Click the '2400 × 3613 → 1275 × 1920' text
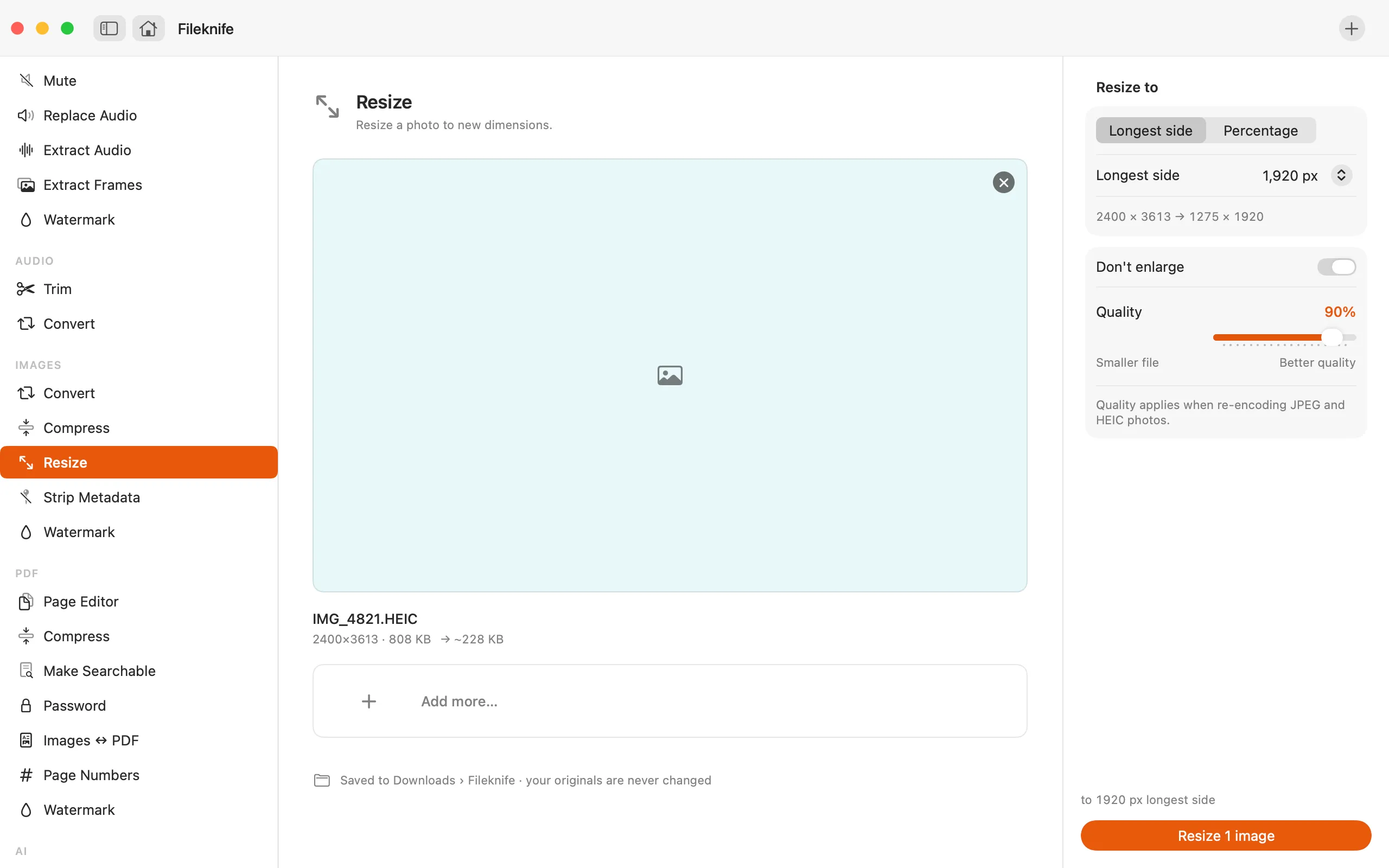Screen dimensions: 1389x868 tap(1180, 216)
